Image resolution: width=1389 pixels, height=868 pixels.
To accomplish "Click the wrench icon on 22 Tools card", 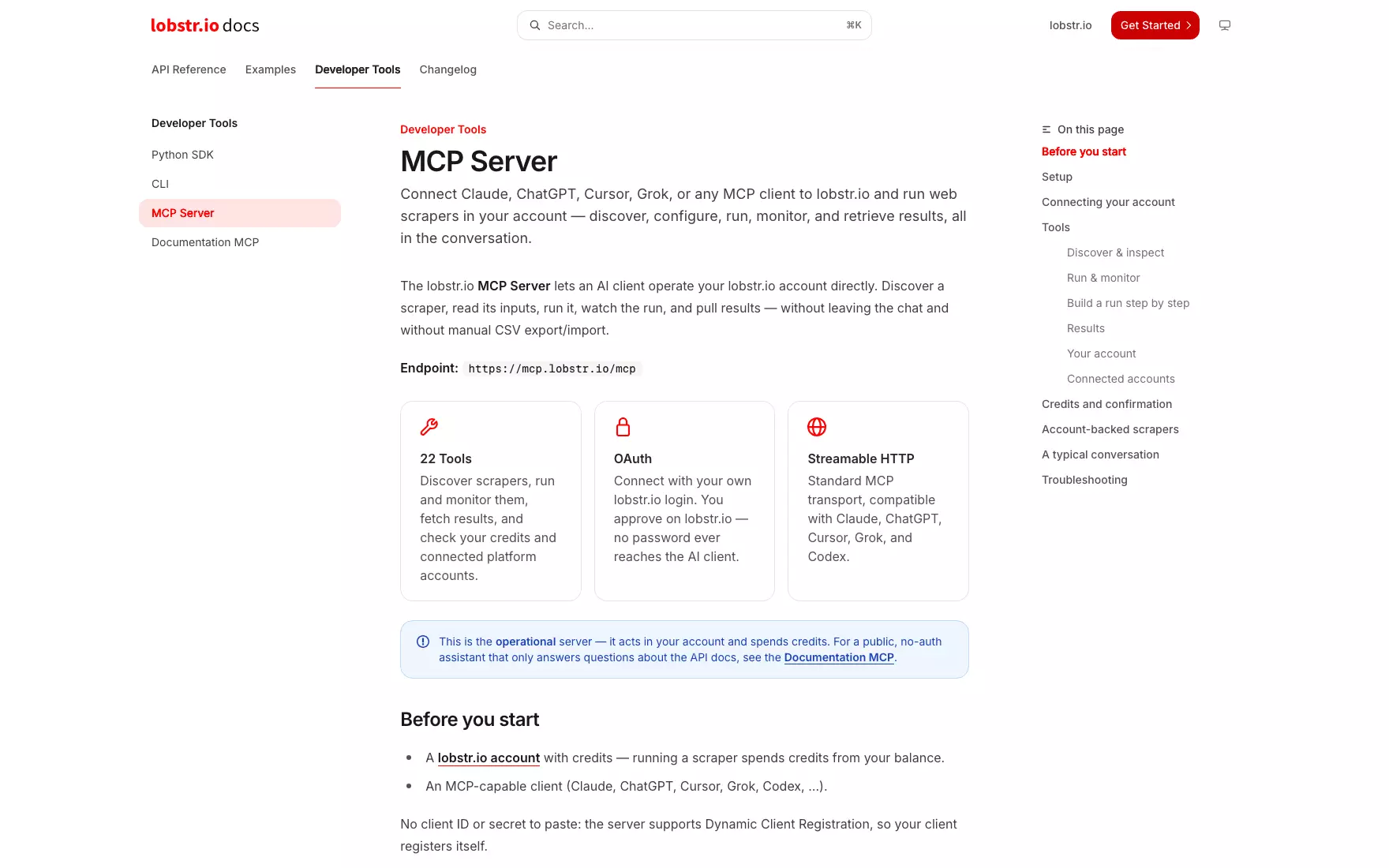I will (429, 427).
